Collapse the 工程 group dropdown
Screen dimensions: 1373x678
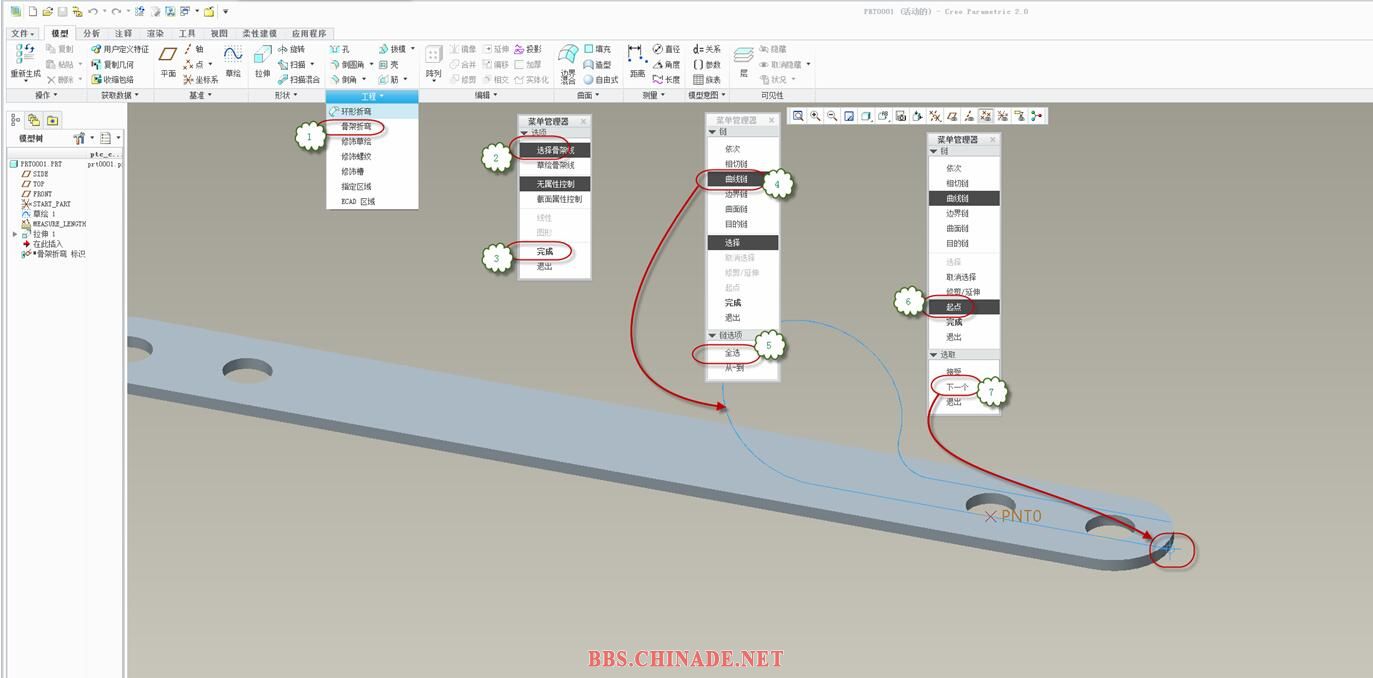point(372,96)
